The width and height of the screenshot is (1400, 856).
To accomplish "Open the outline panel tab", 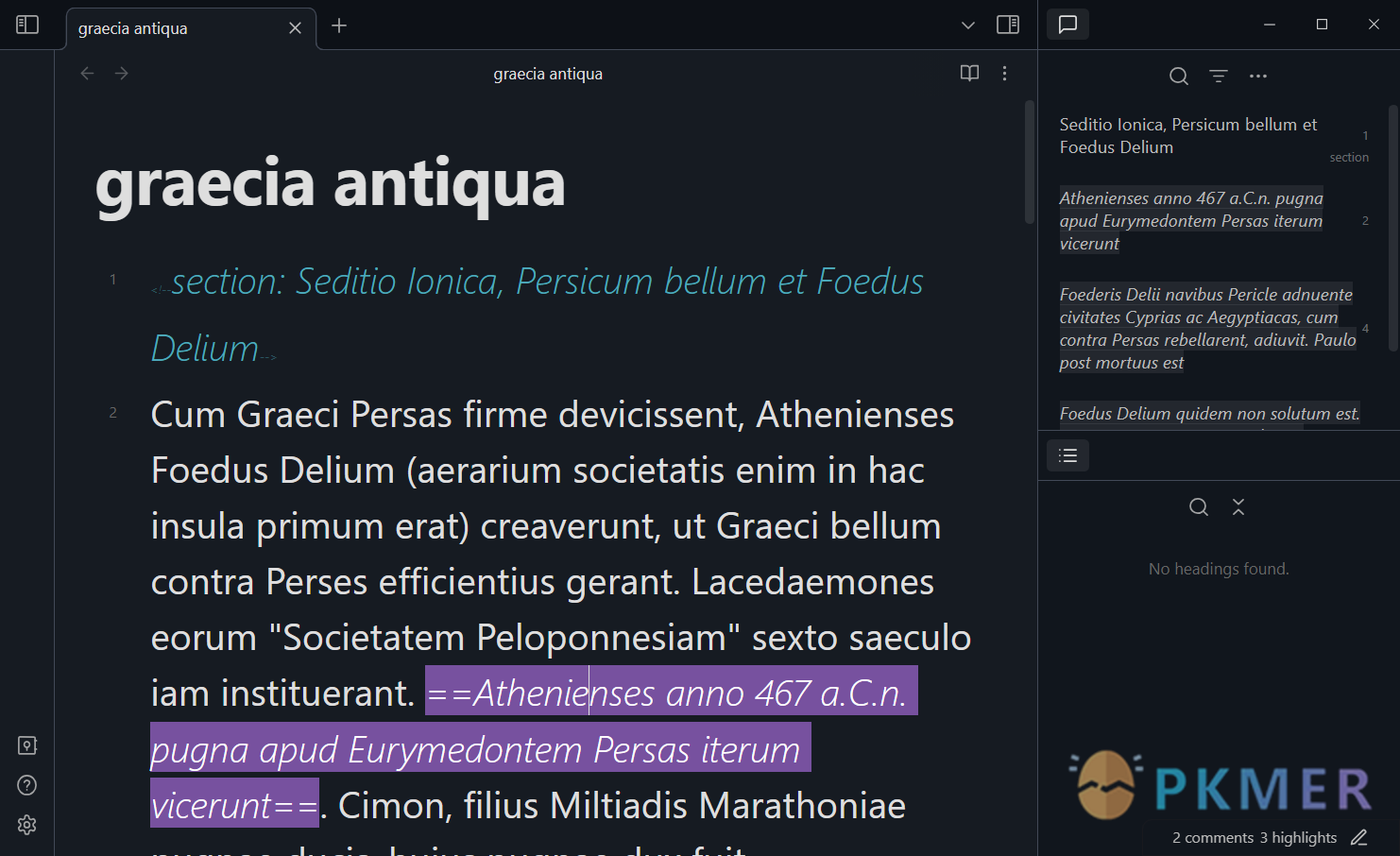I will pos(1068,456).
